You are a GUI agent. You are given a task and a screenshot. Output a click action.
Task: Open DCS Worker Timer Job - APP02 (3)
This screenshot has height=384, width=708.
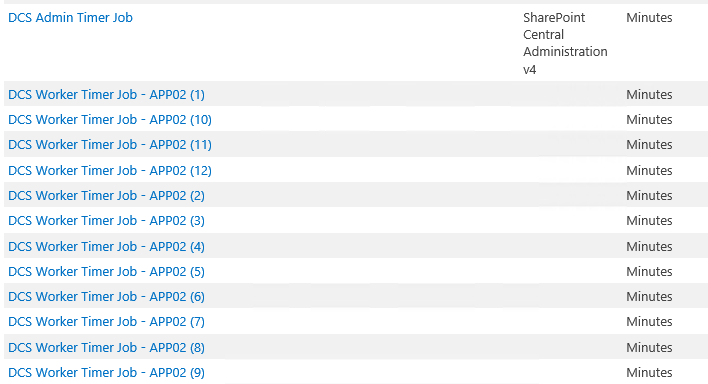(107, 220)
